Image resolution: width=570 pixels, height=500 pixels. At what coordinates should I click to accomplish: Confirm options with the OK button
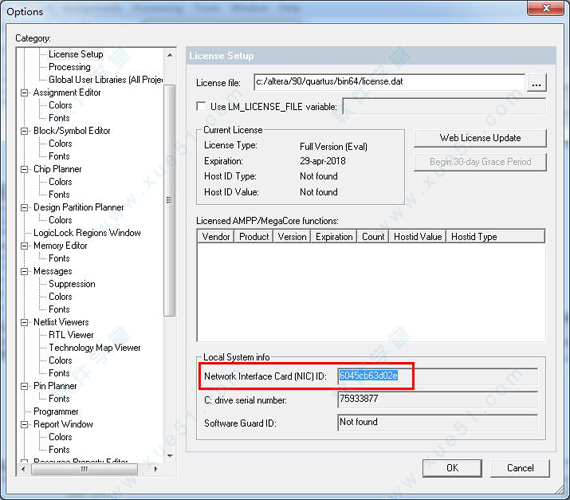click(452, 468)
